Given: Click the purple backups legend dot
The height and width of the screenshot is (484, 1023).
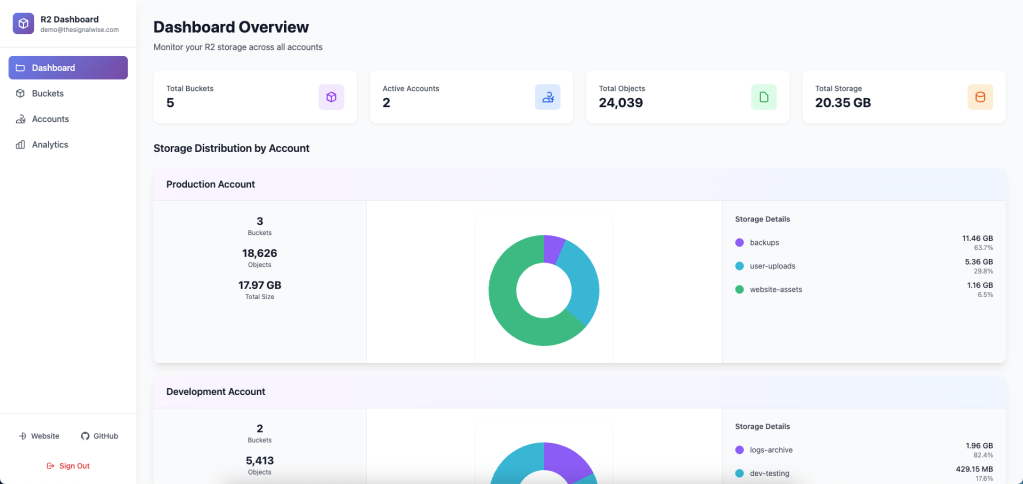Looking at the screenshot, I should point(740,242).
